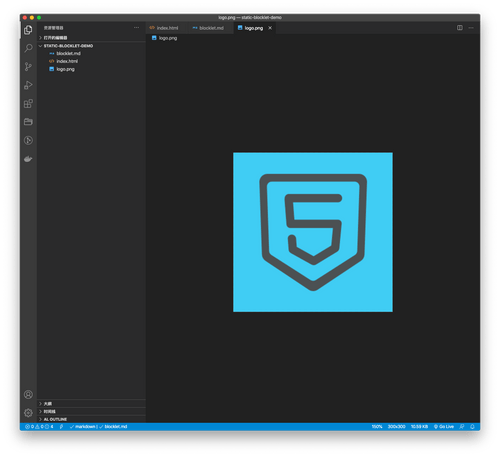Click the 10.59 KB file size indicator
The height and width of the screenshot is (457, 500).
419,427
